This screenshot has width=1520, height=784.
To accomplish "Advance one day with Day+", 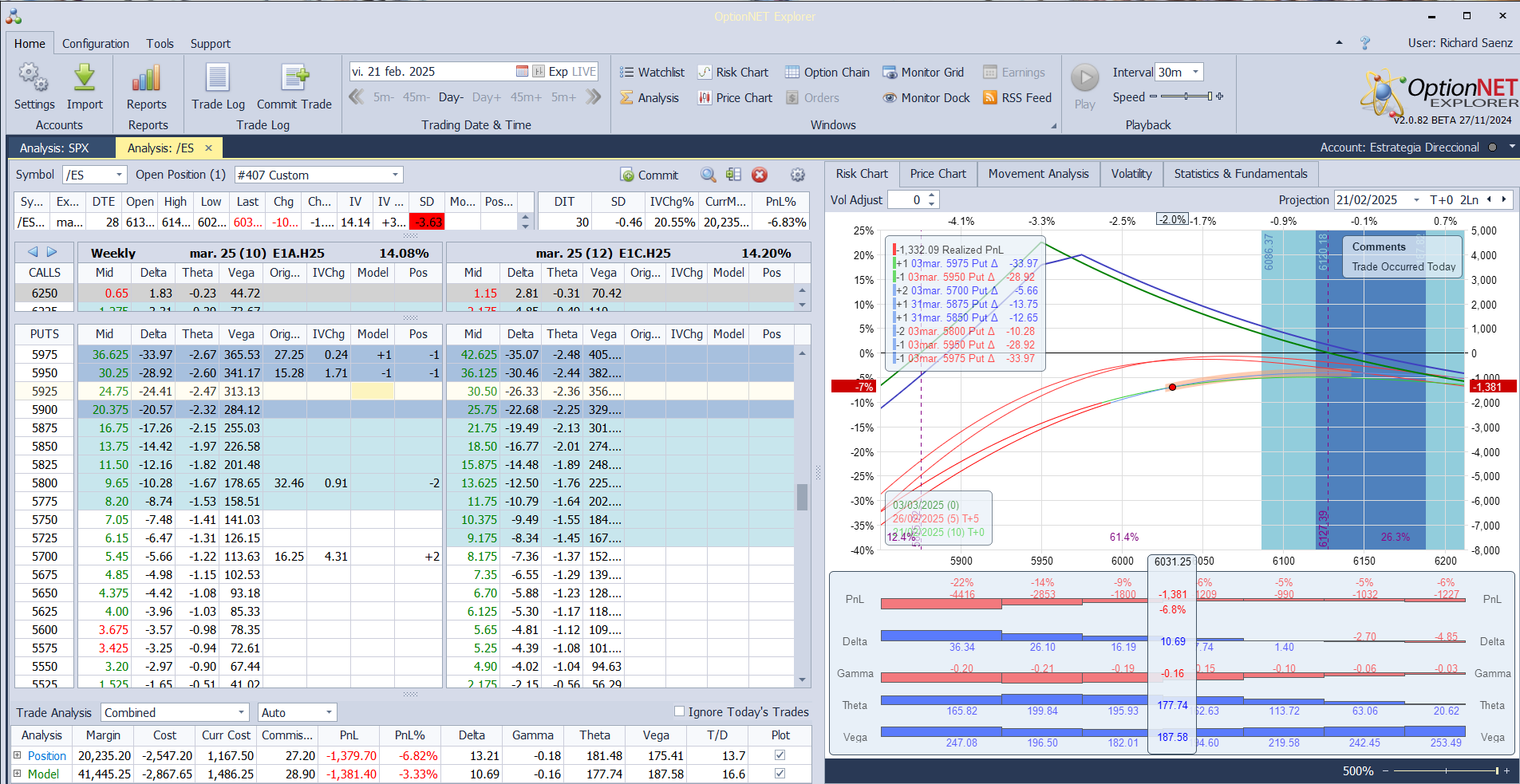I will 487,97.
